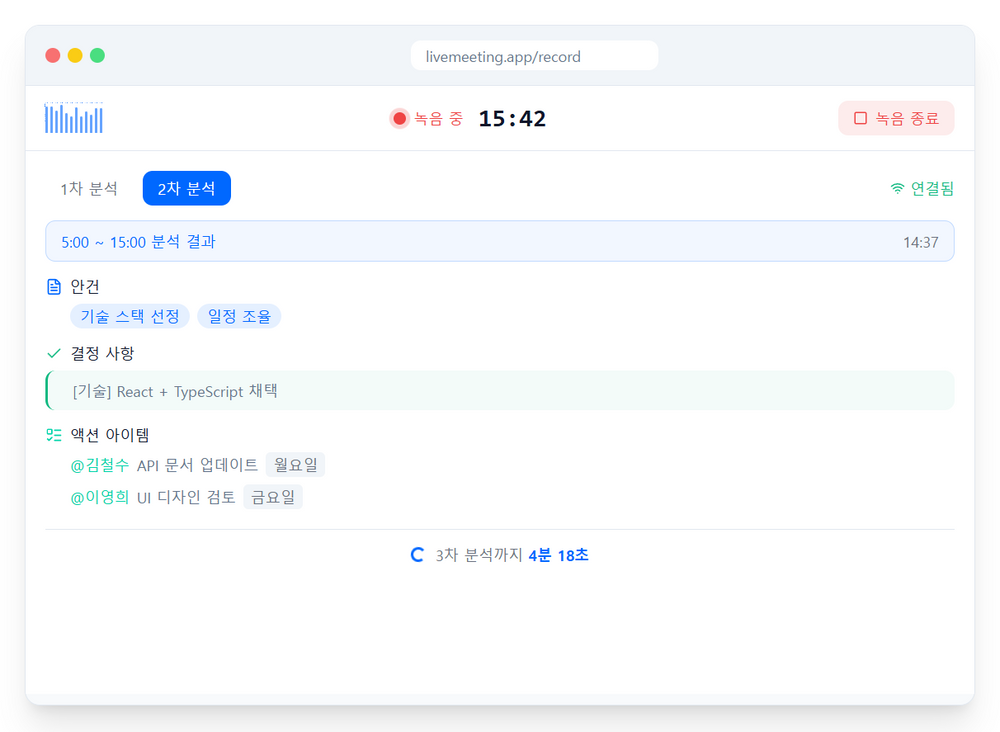Image resolution: width=1000 pixels, height=732 pixels.
Task: Click the @김철수 mention
Action: (100, 465)
